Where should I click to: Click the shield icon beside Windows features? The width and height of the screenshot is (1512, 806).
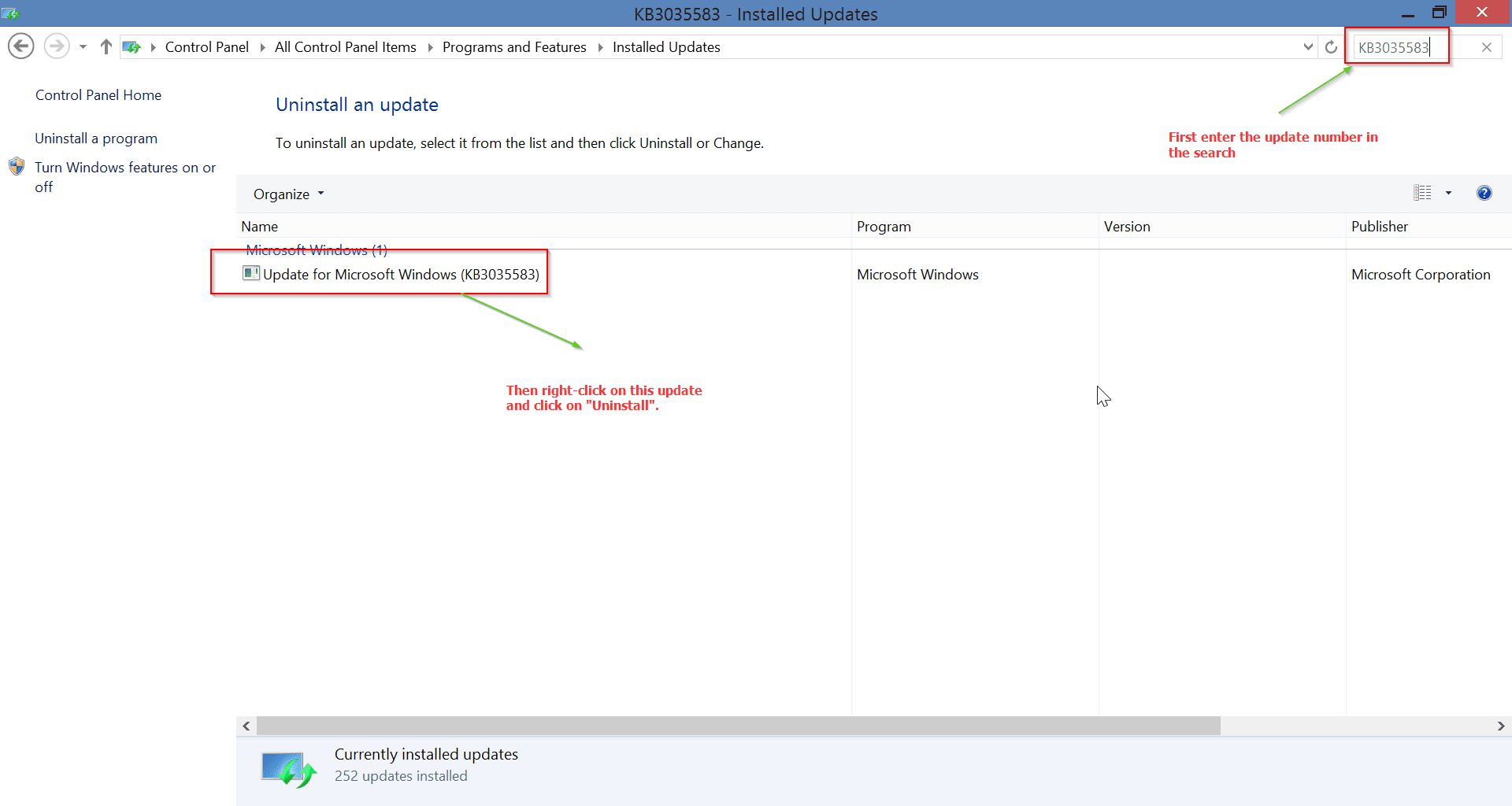pos(17,166)
